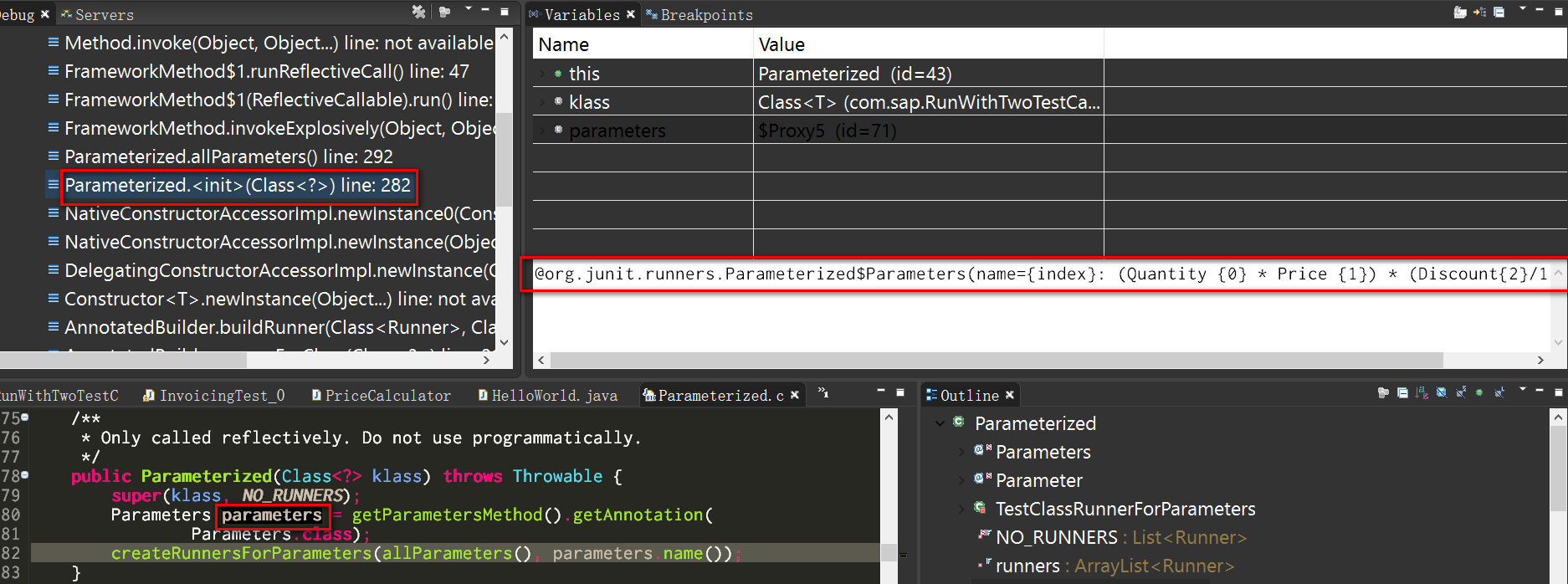Viewport: 1568px width, 584px height.
Task: Expand the Parameters node in Outline
Action: pyautogui.click(x=961, y=452)
